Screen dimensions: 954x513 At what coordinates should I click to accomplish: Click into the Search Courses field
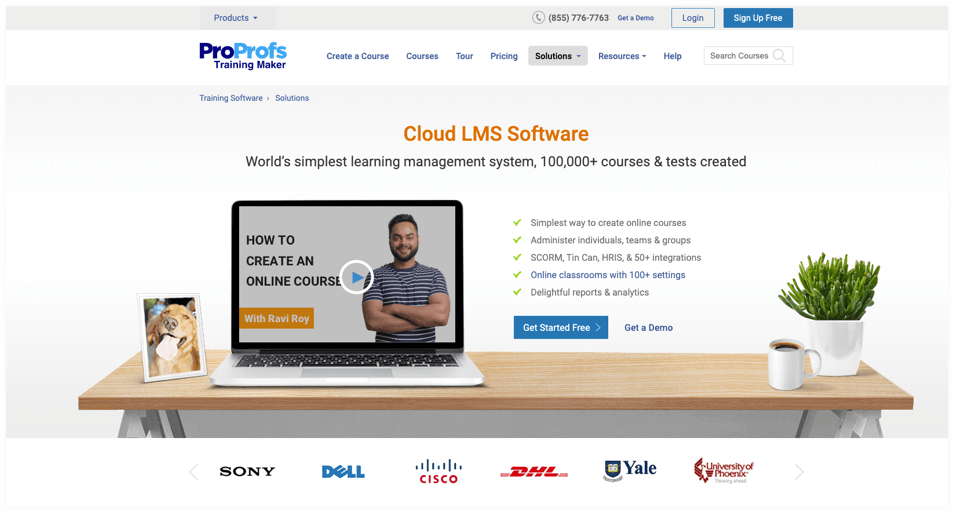tap(738, 56)
